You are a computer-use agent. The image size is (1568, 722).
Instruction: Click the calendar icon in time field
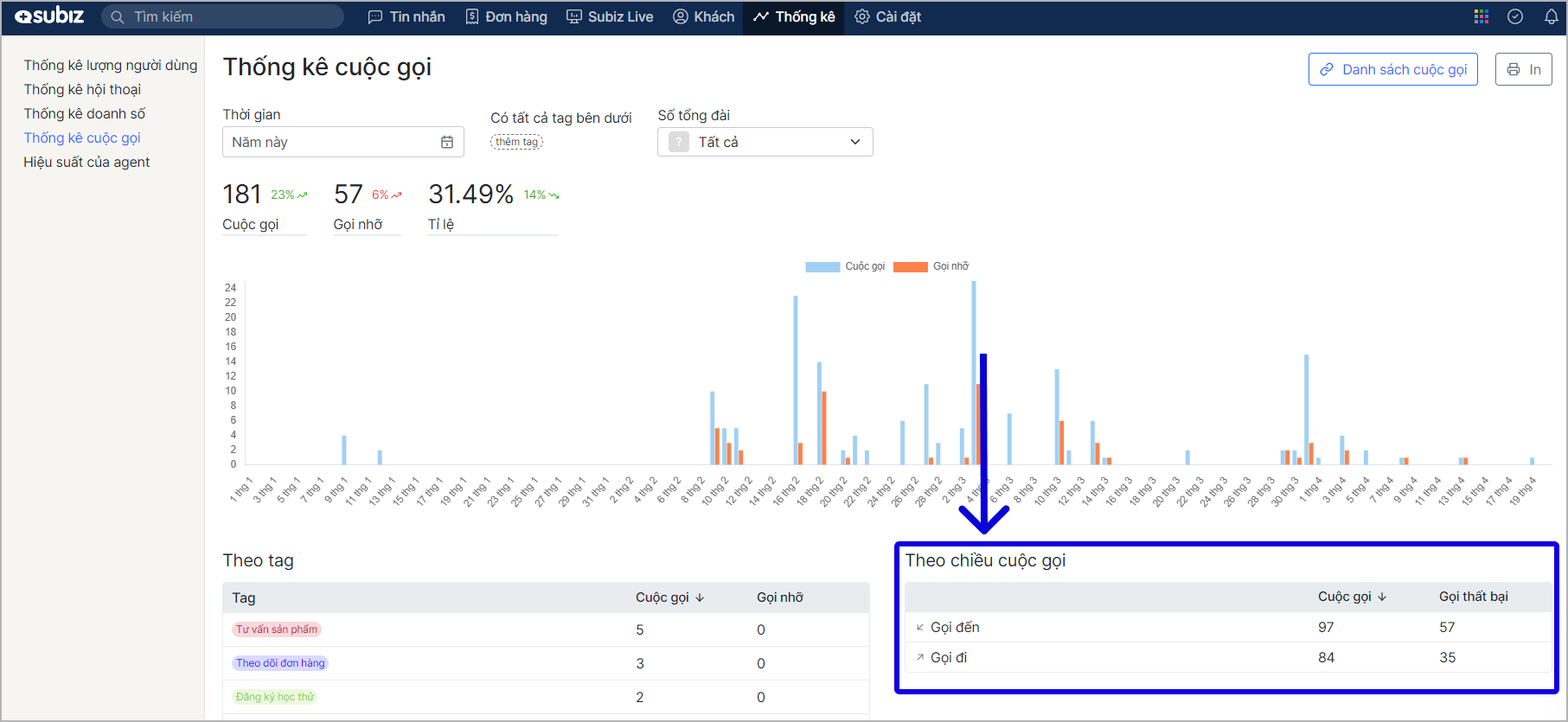coord(447,142)
